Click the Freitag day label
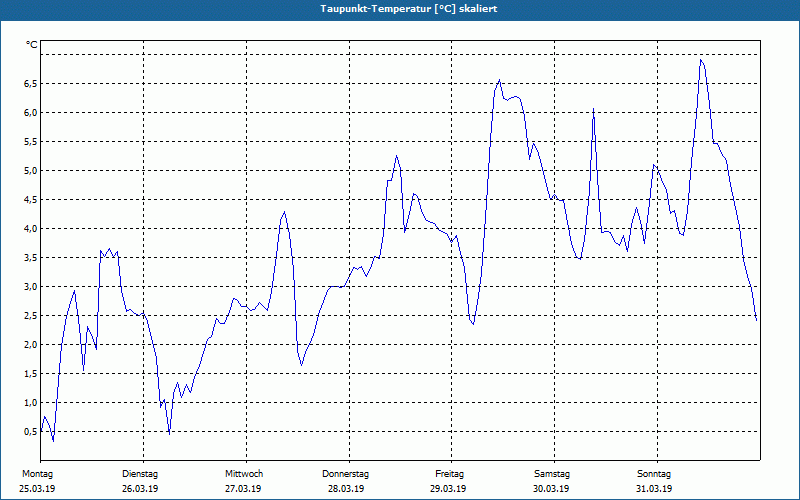Screen dimensions: 800x500 [449, 474]
